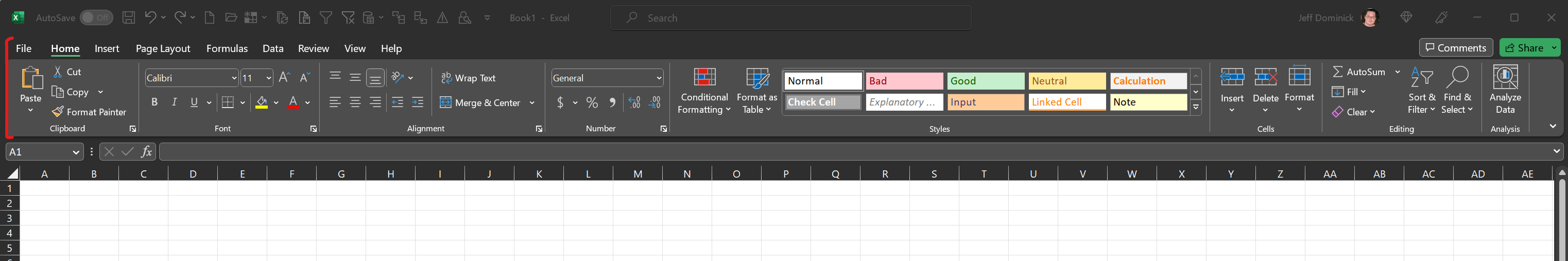
Task: Toggle bottom vertical alignment button
Action: click(375, 78)
